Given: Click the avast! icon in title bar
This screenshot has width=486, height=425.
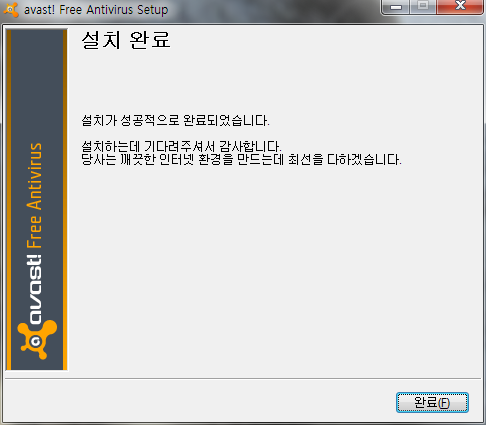Looking at the screenshot, I should coord(11,10).
